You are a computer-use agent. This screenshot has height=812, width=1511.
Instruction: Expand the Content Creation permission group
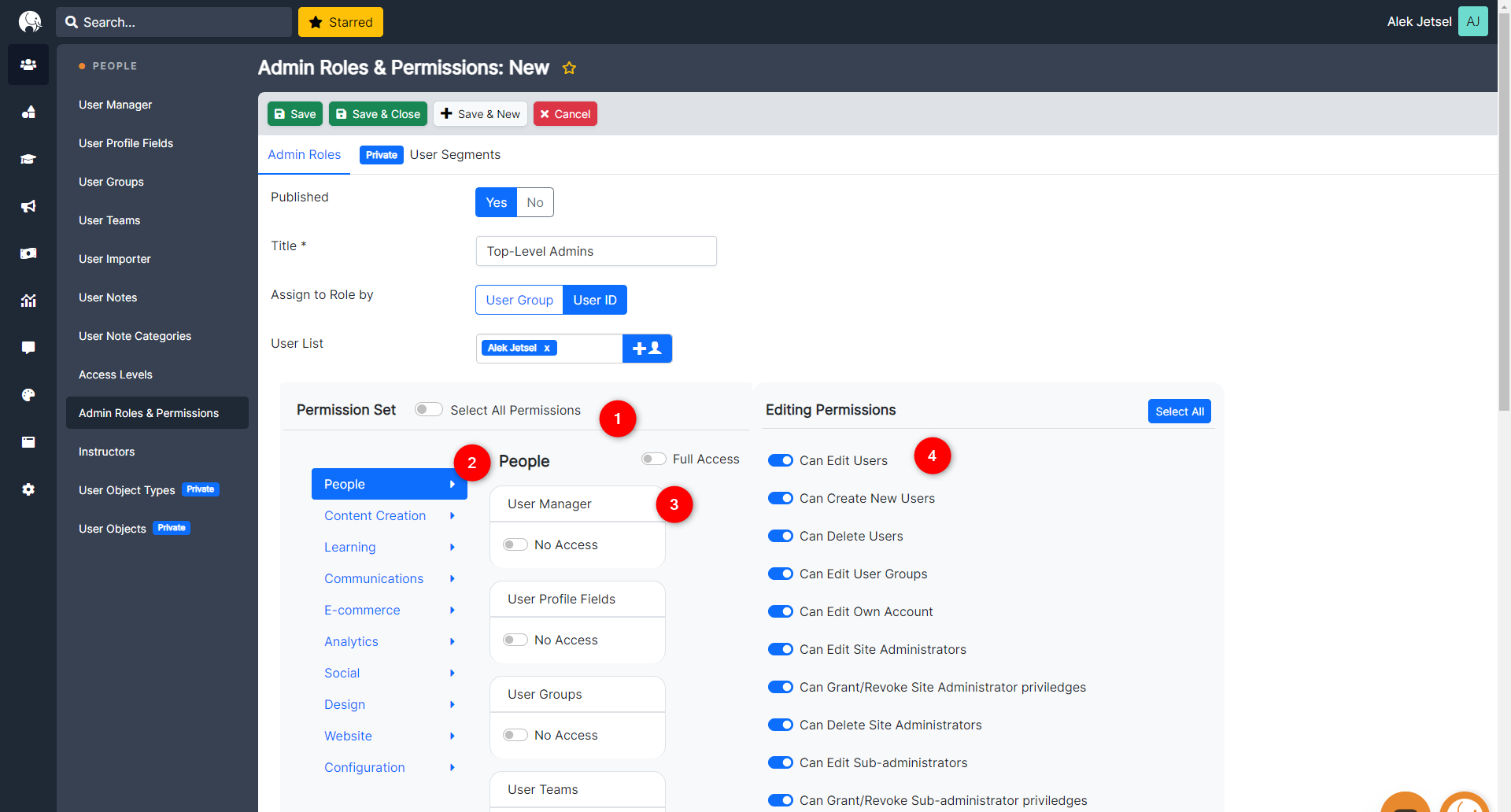(375, 515)
